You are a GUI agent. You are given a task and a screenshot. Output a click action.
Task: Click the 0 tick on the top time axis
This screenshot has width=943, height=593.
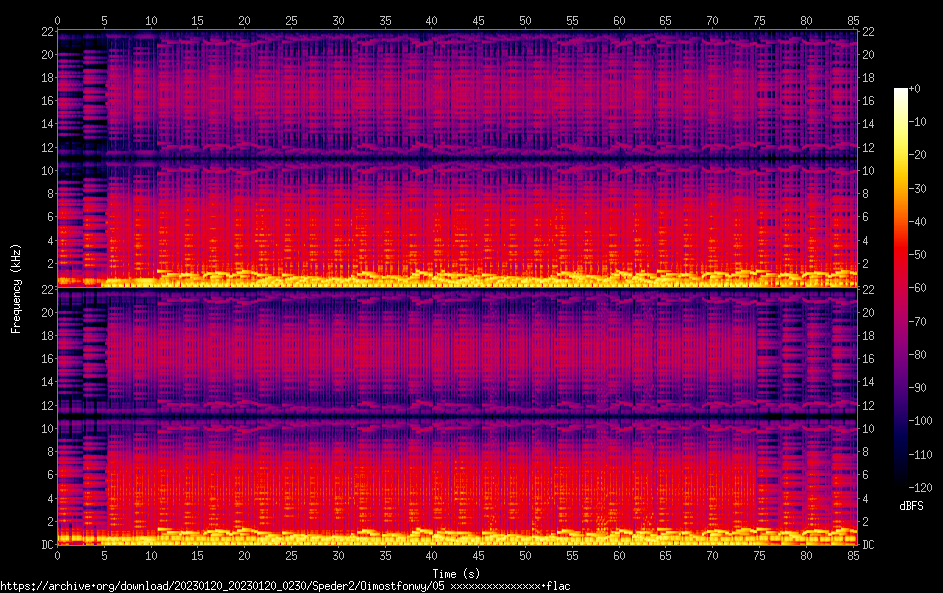pos(58,20)
